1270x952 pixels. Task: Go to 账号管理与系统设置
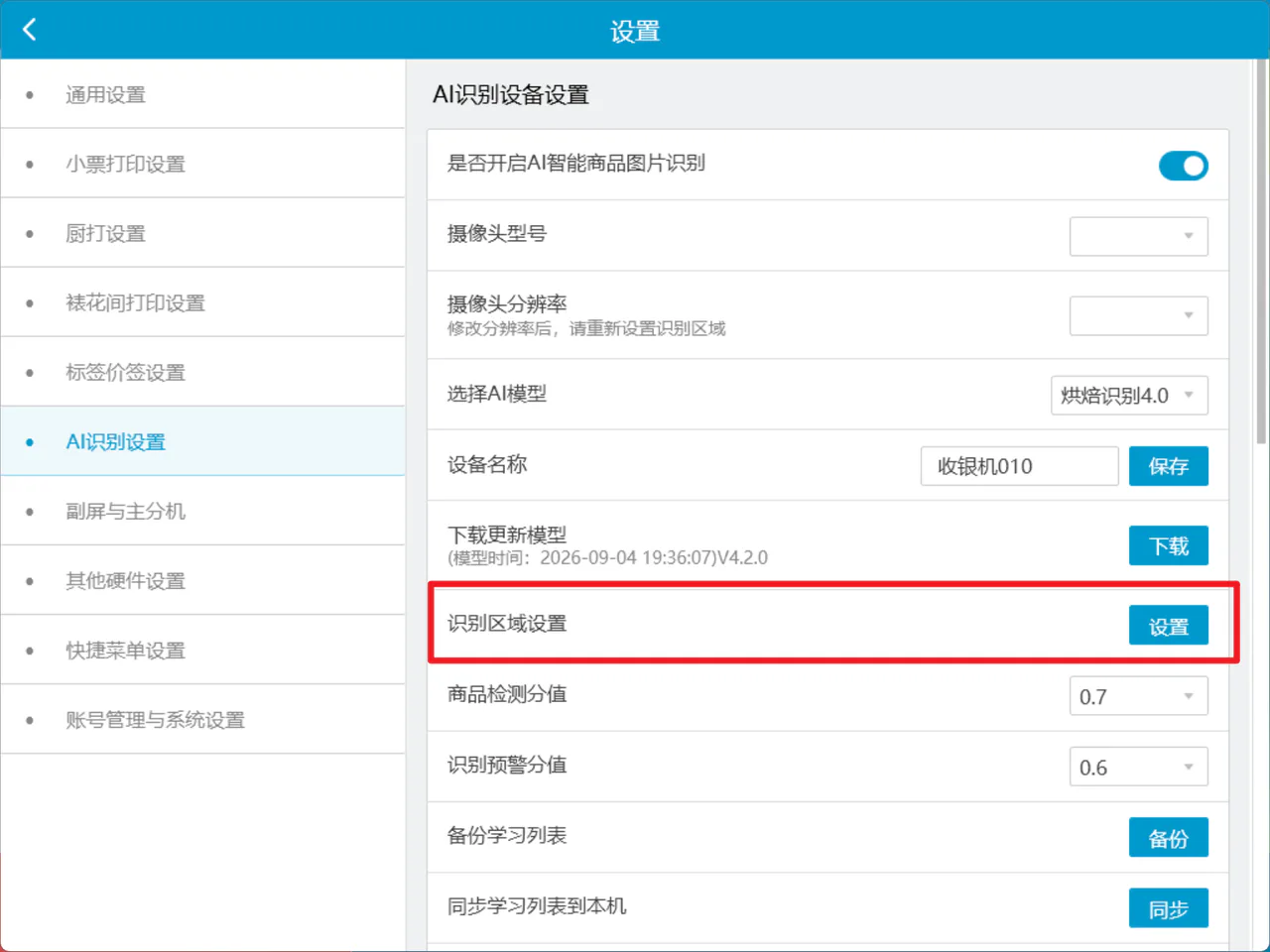[202, 719]
